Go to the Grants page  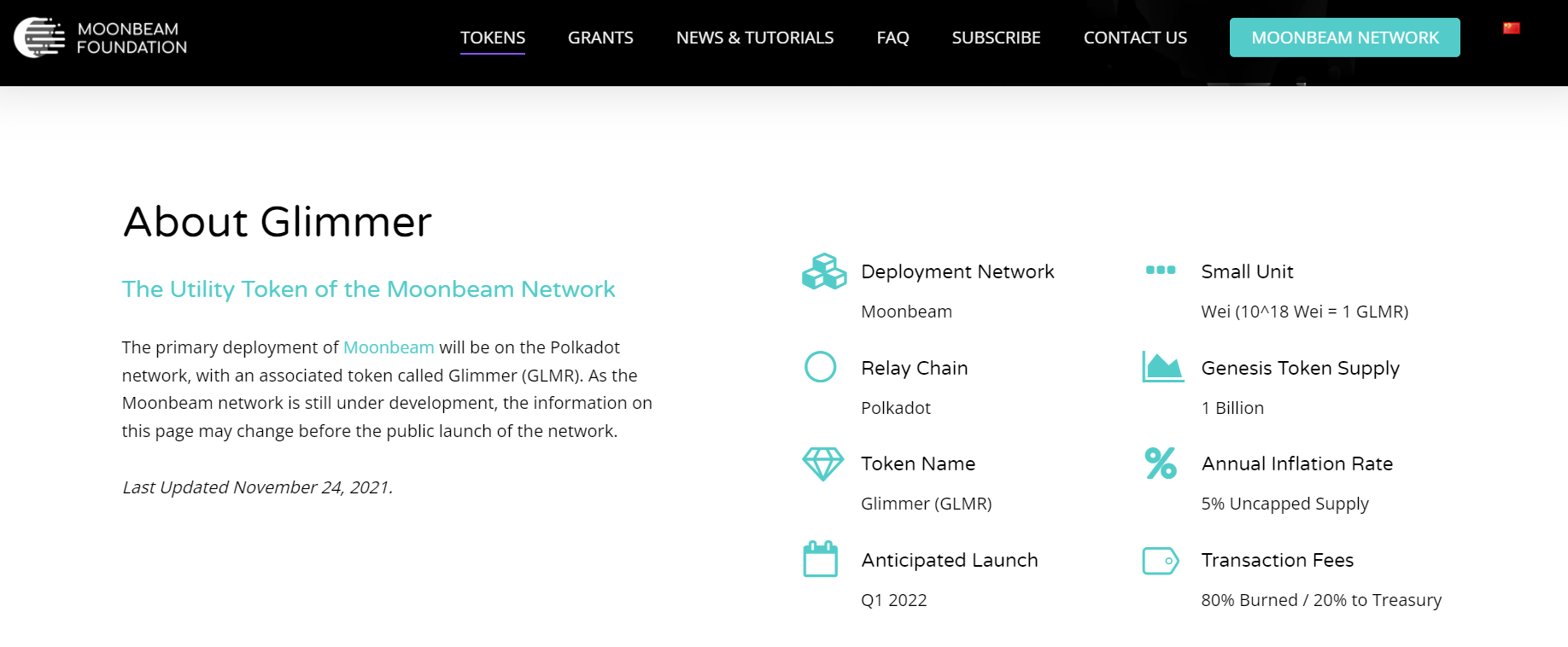600,38
